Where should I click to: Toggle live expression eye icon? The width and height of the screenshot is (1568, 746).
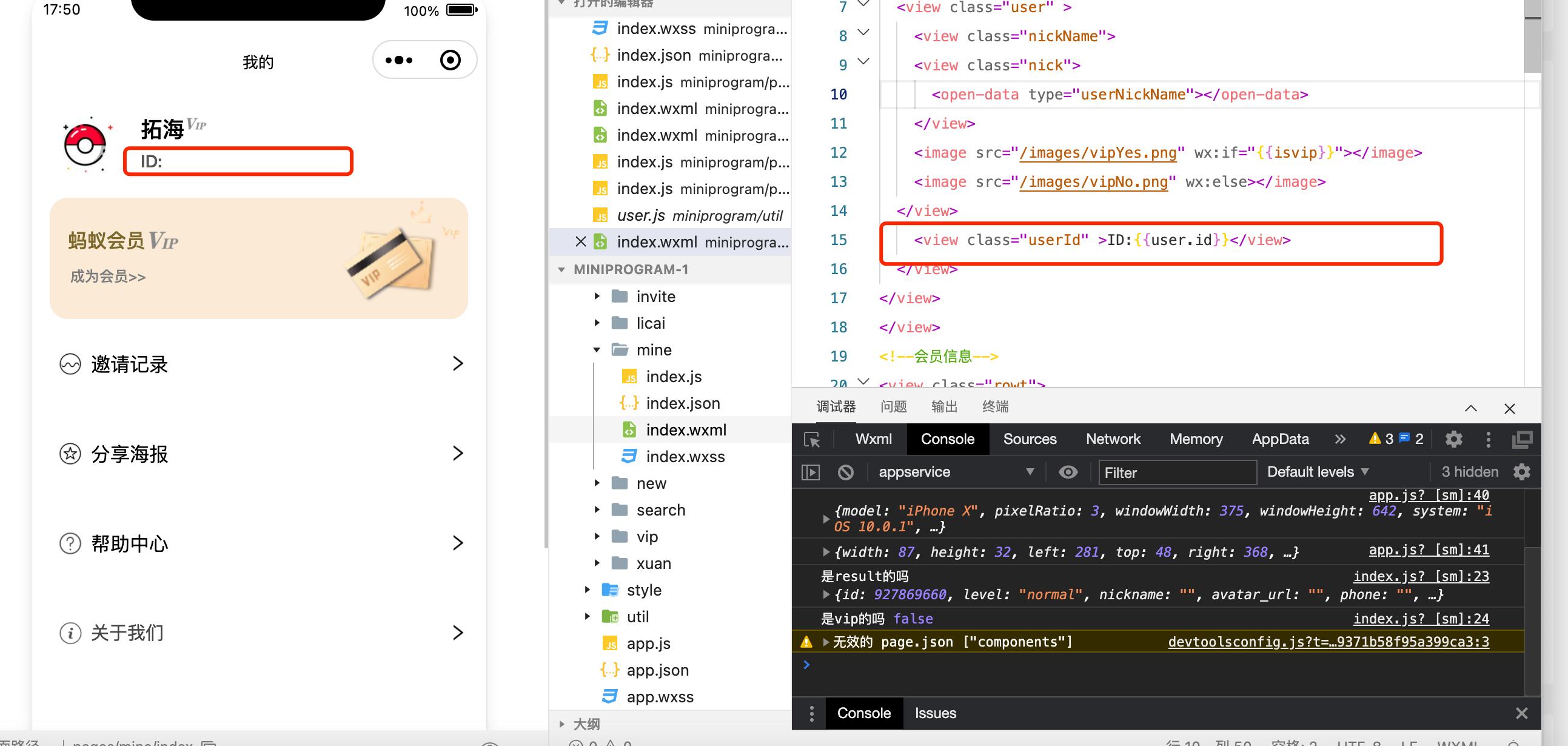tap(1068, 472)
